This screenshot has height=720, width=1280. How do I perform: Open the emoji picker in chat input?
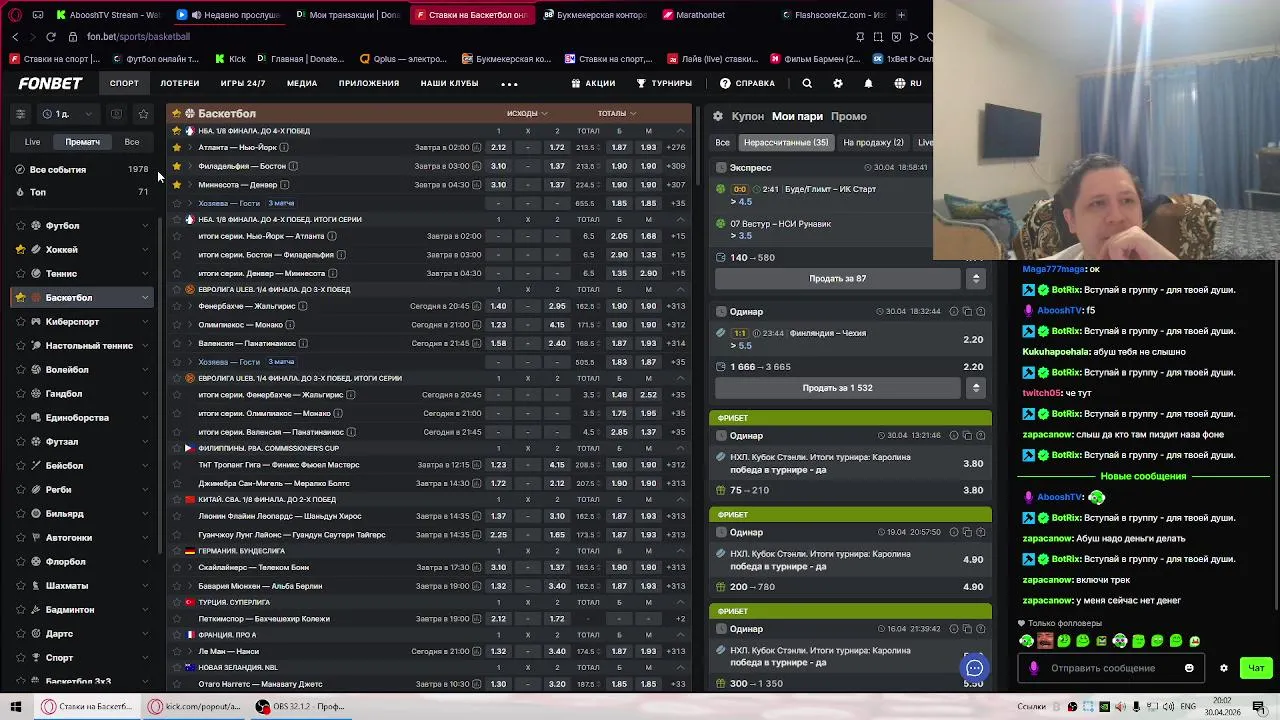(x=1189, y=668)
